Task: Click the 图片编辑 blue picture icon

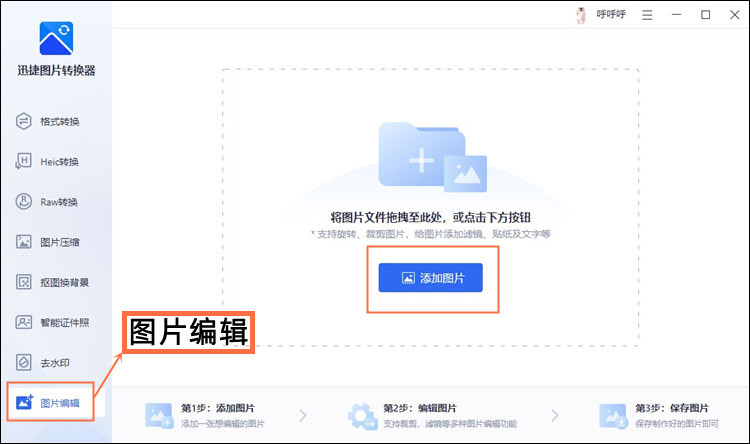Action: click(x=24, y=402)
